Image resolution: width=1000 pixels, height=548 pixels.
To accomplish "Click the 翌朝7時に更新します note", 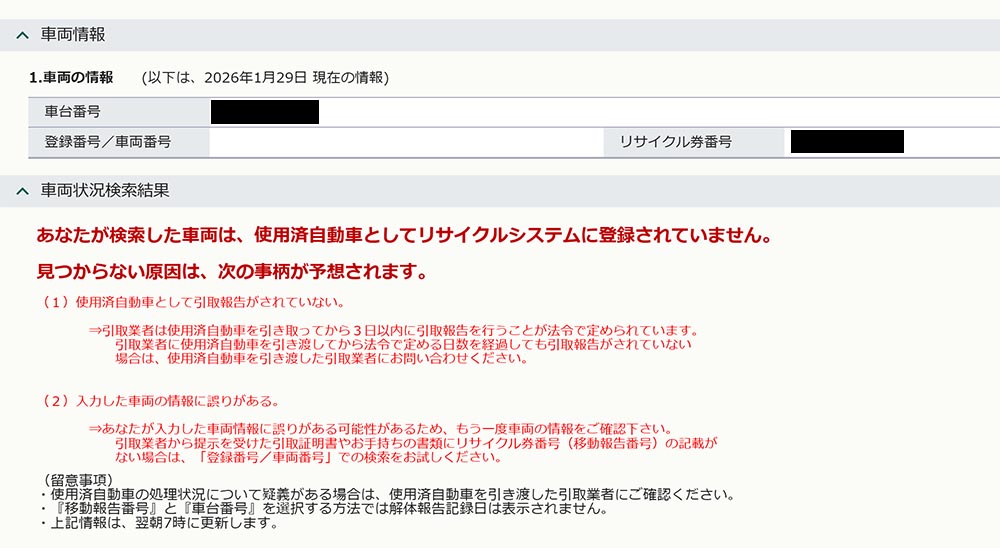I will coord(158,523).
